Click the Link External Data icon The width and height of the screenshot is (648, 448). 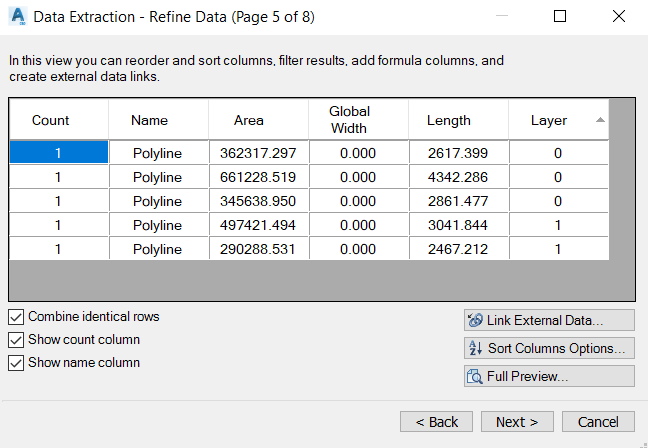click(475, 320)
